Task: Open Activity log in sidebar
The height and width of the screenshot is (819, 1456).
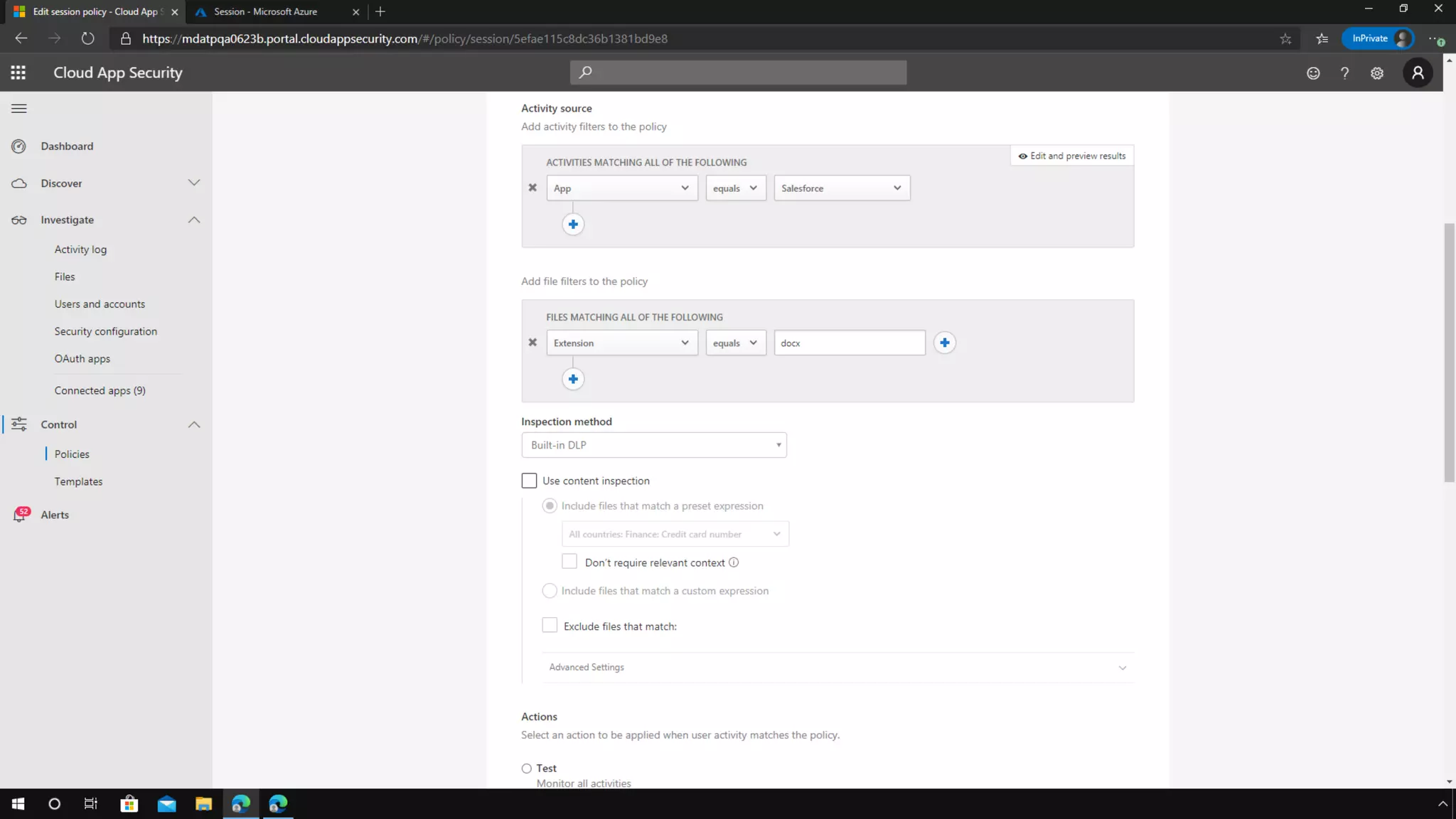Action: pyautogui.click(x=80, y=250)
